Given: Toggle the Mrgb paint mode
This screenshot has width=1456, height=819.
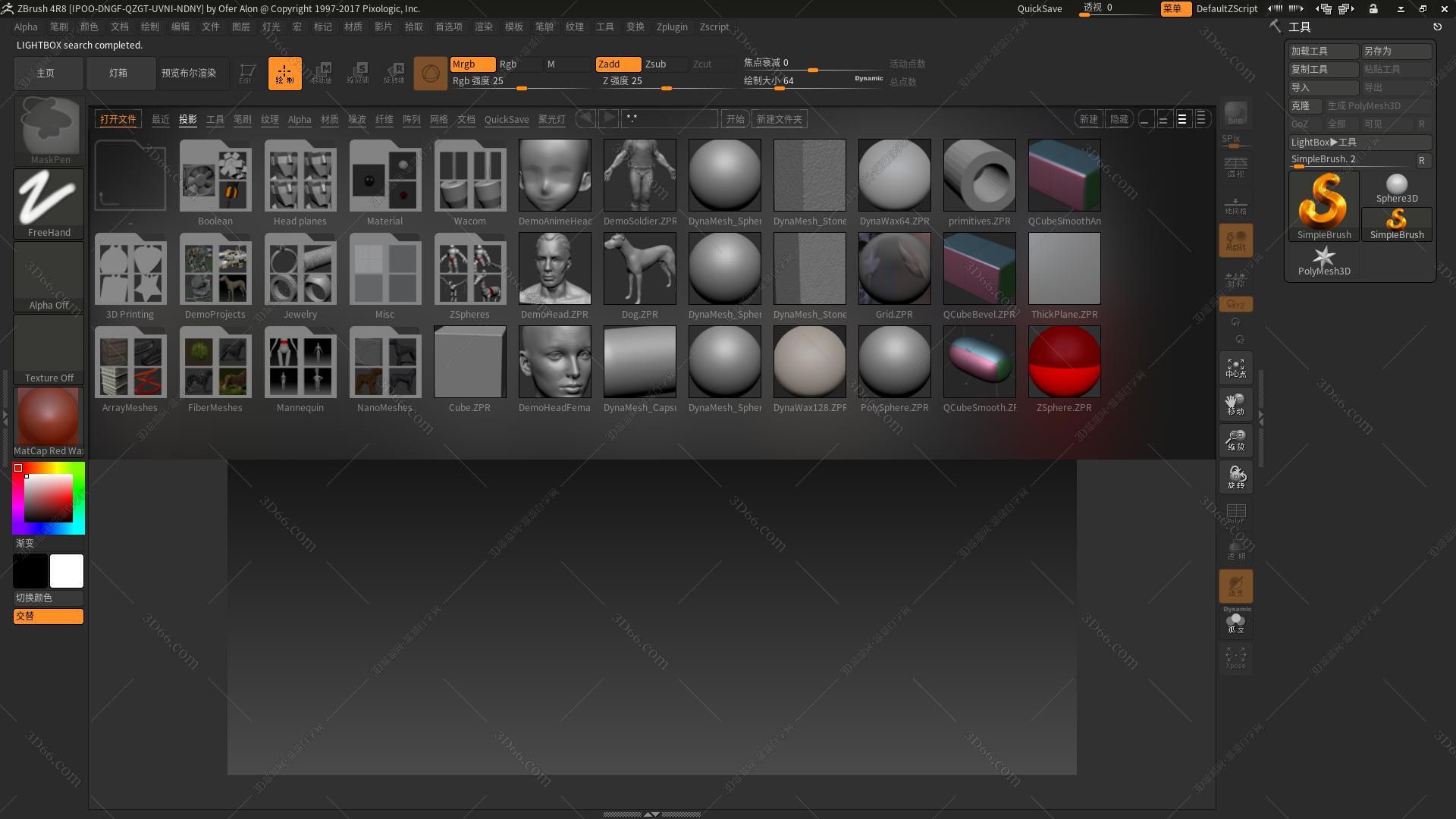Looking at the screenshot, I should click(x=472, y=64).
